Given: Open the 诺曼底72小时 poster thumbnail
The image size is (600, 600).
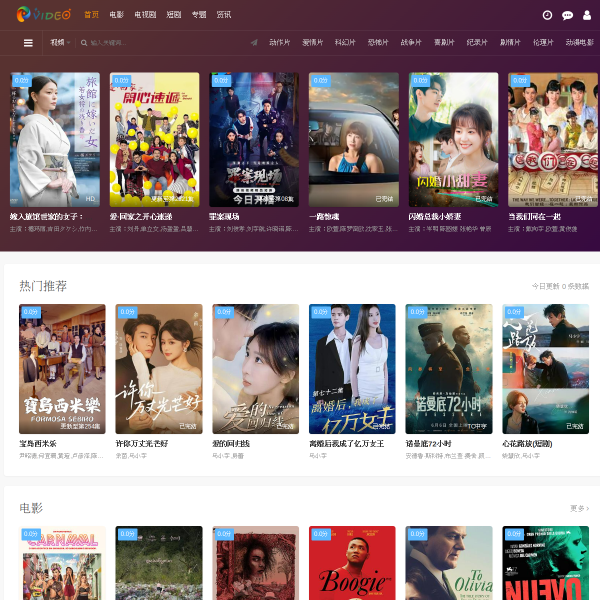Looking at the screenshot, I should 449,369.
